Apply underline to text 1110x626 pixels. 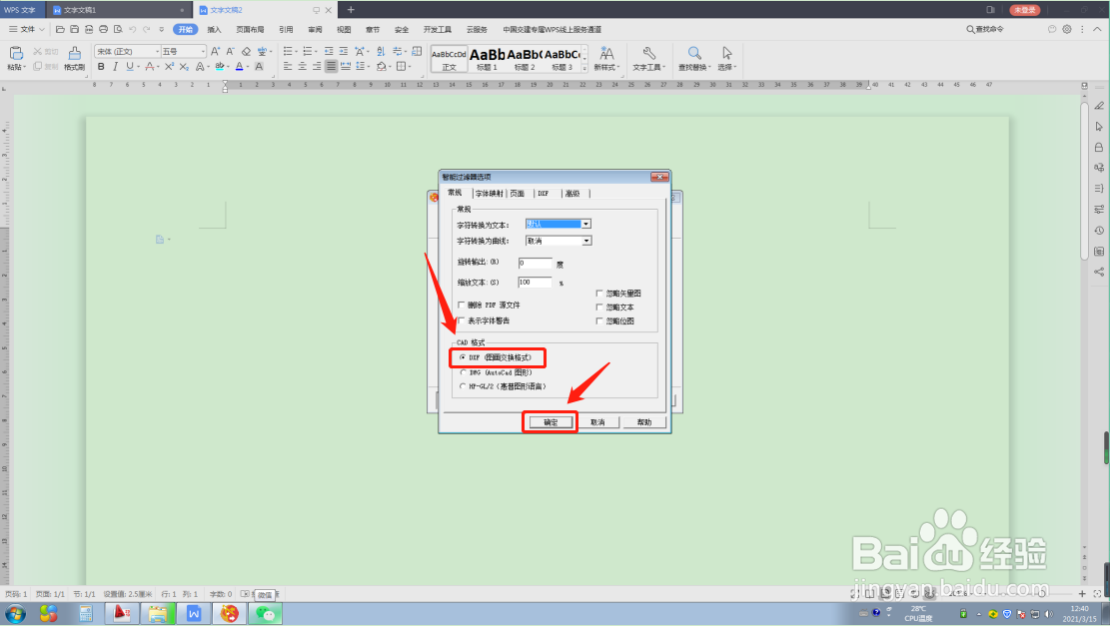coord(130,67)
